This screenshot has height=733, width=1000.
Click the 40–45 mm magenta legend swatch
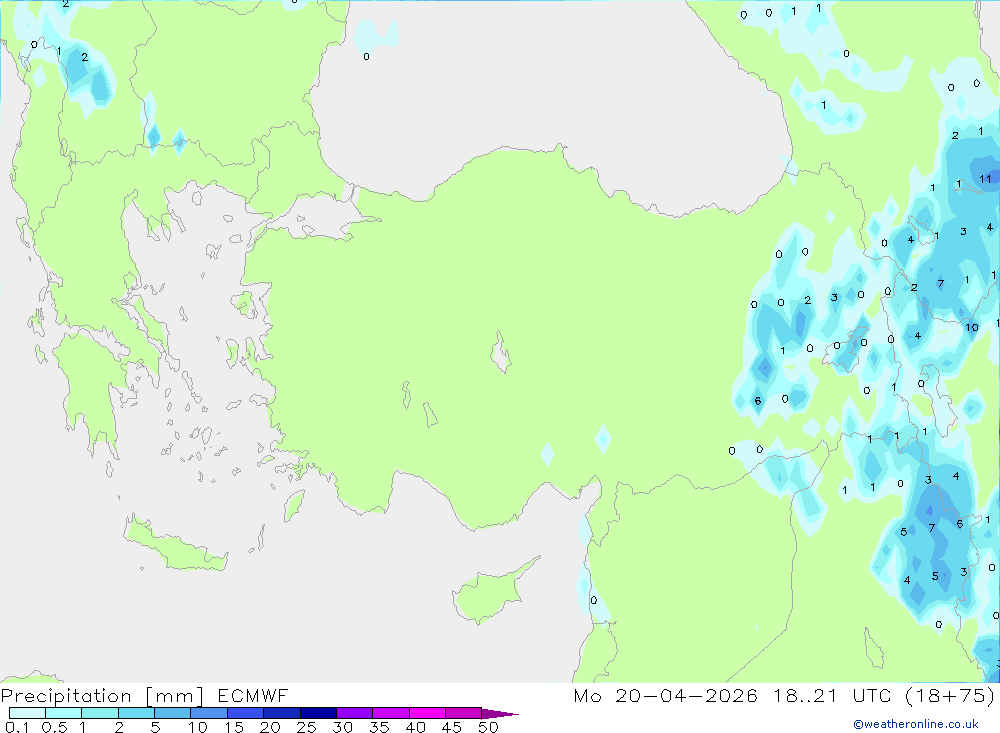[427, 713]
